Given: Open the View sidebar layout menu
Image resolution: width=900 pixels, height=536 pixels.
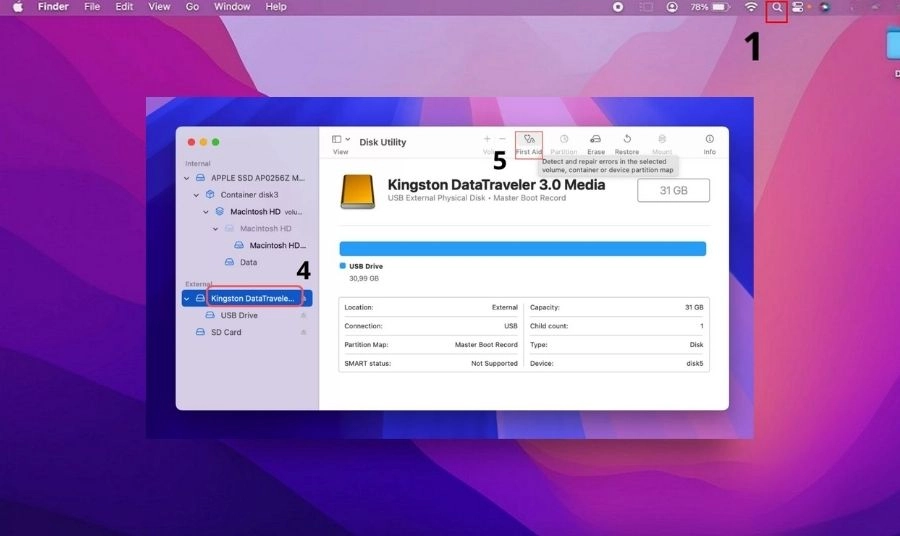Looking at the screenshot, I should coord(341,139).
